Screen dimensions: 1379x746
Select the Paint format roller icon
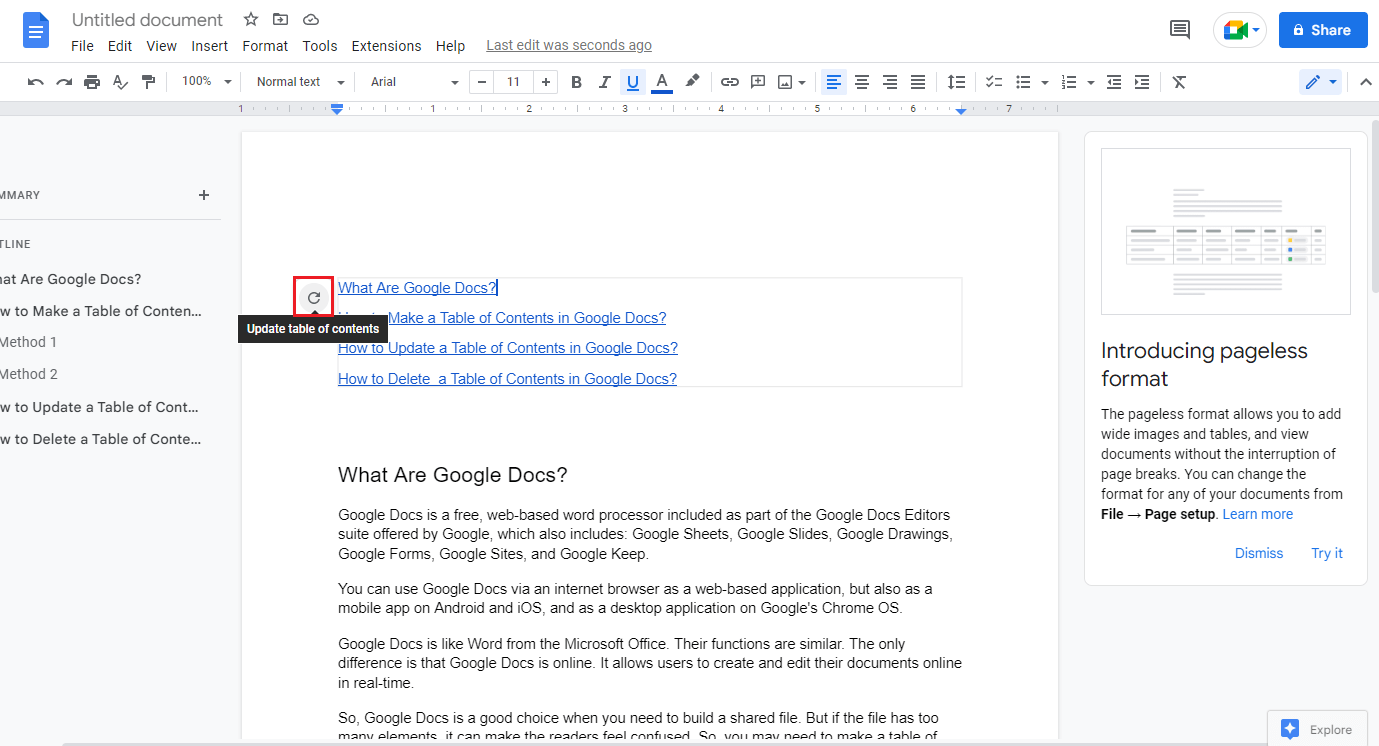coord(148,82)
